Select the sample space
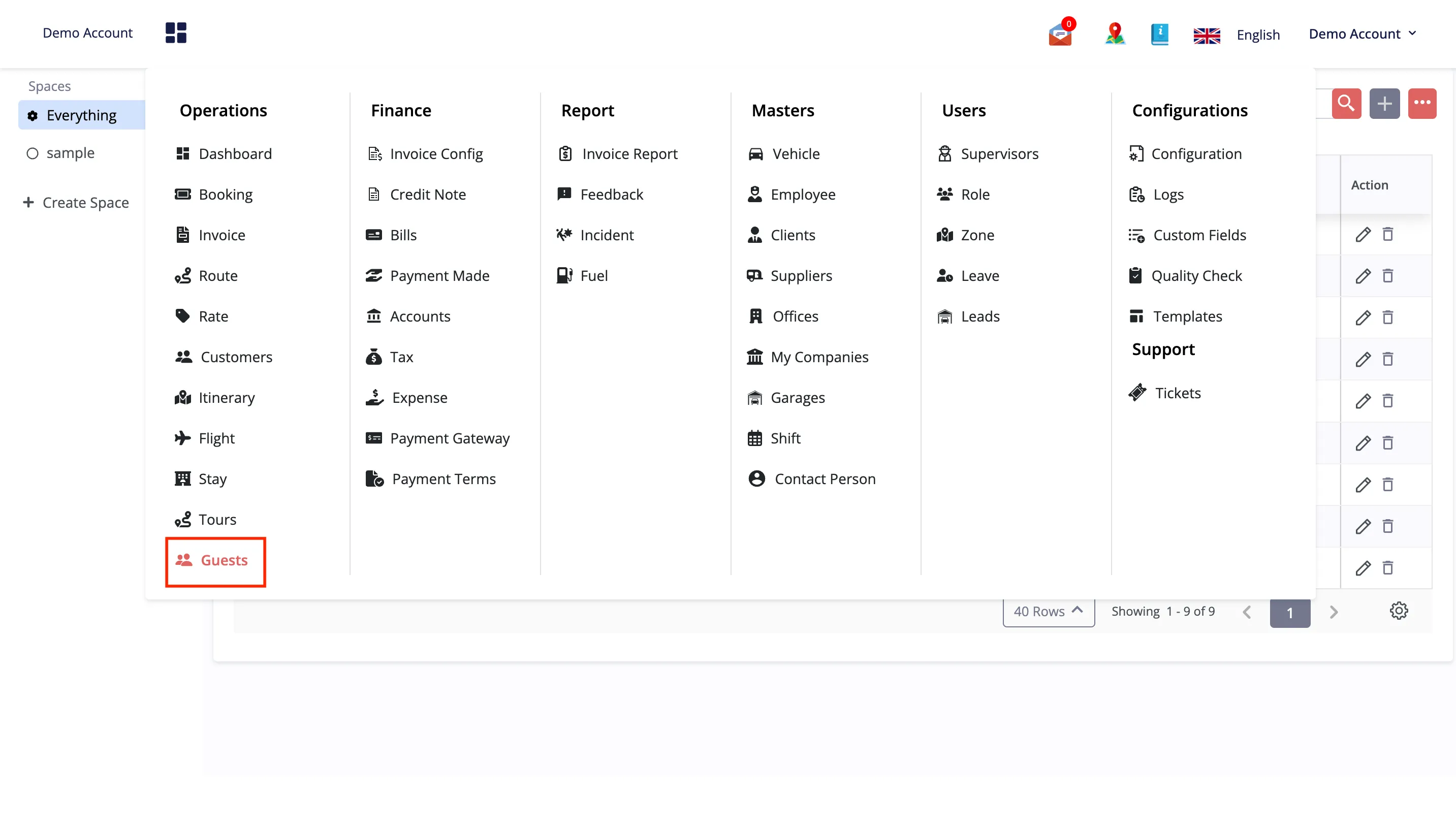This screenshot has height=827, width=1456. (x=60, y=153)
